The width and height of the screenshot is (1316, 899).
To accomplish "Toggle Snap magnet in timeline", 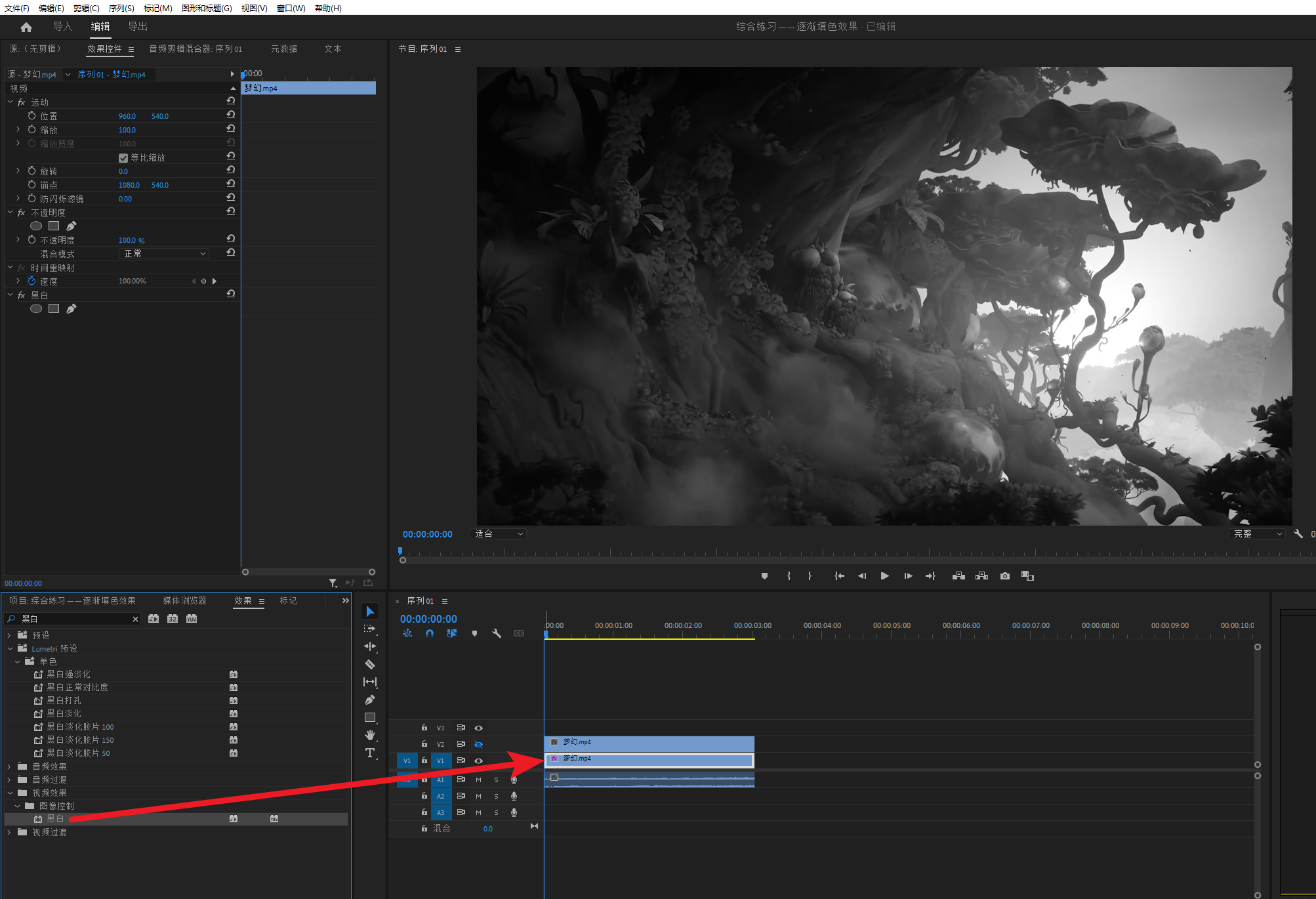I will (429, 633).
